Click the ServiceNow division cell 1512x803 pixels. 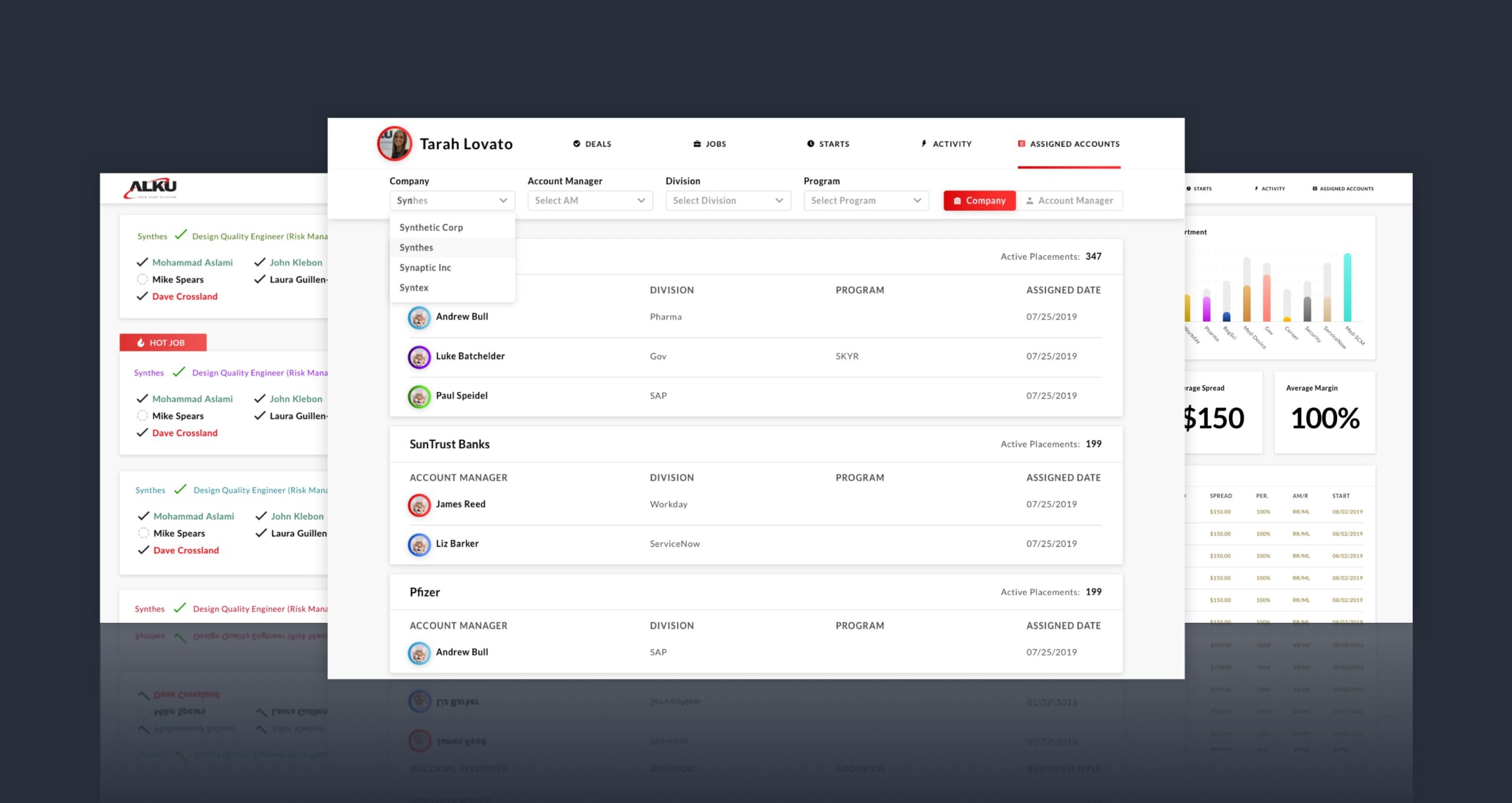(x=674, y=544)
